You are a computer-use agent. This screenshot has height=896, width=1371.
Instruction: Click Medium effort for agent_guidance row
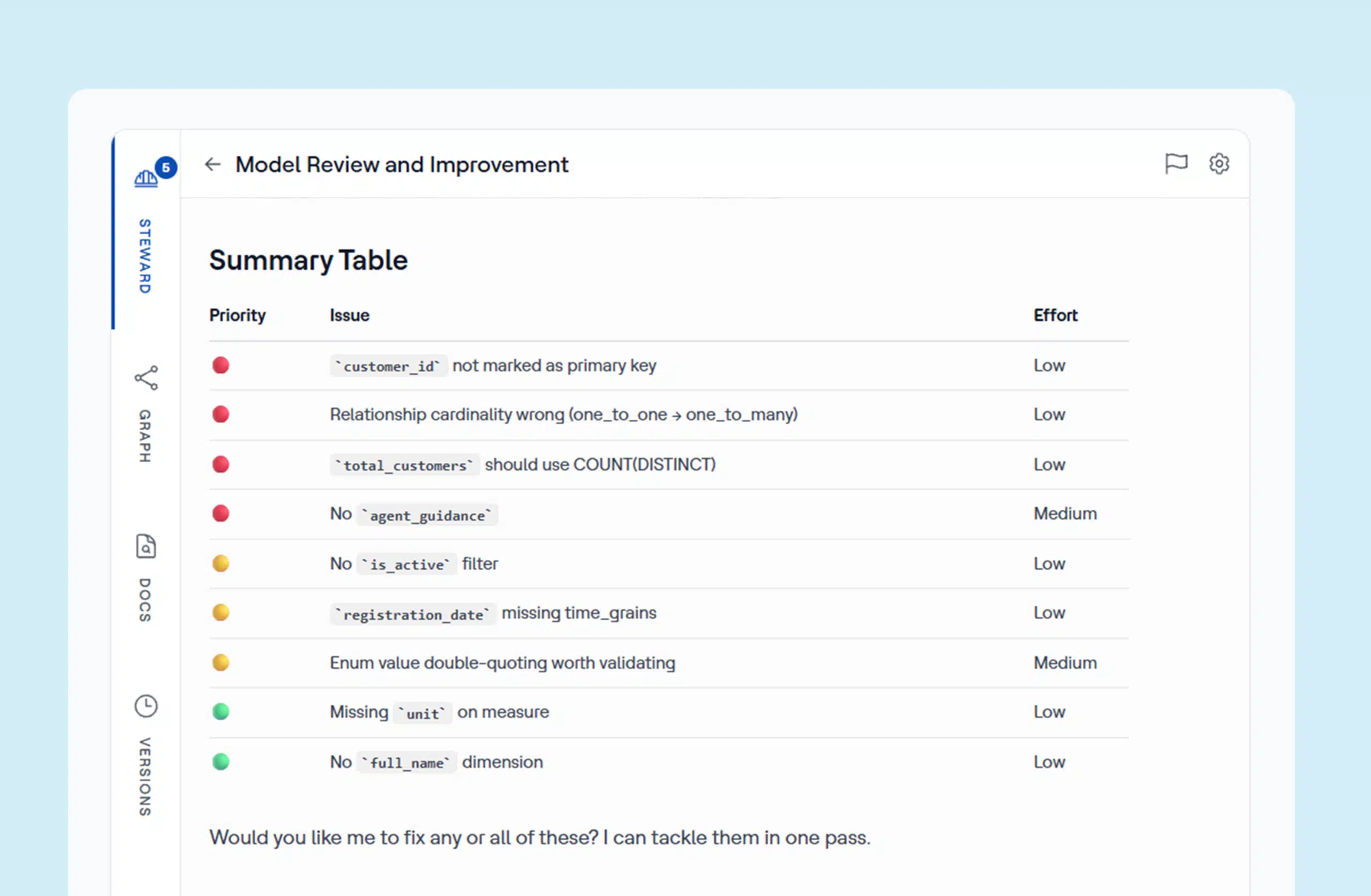1065,514
